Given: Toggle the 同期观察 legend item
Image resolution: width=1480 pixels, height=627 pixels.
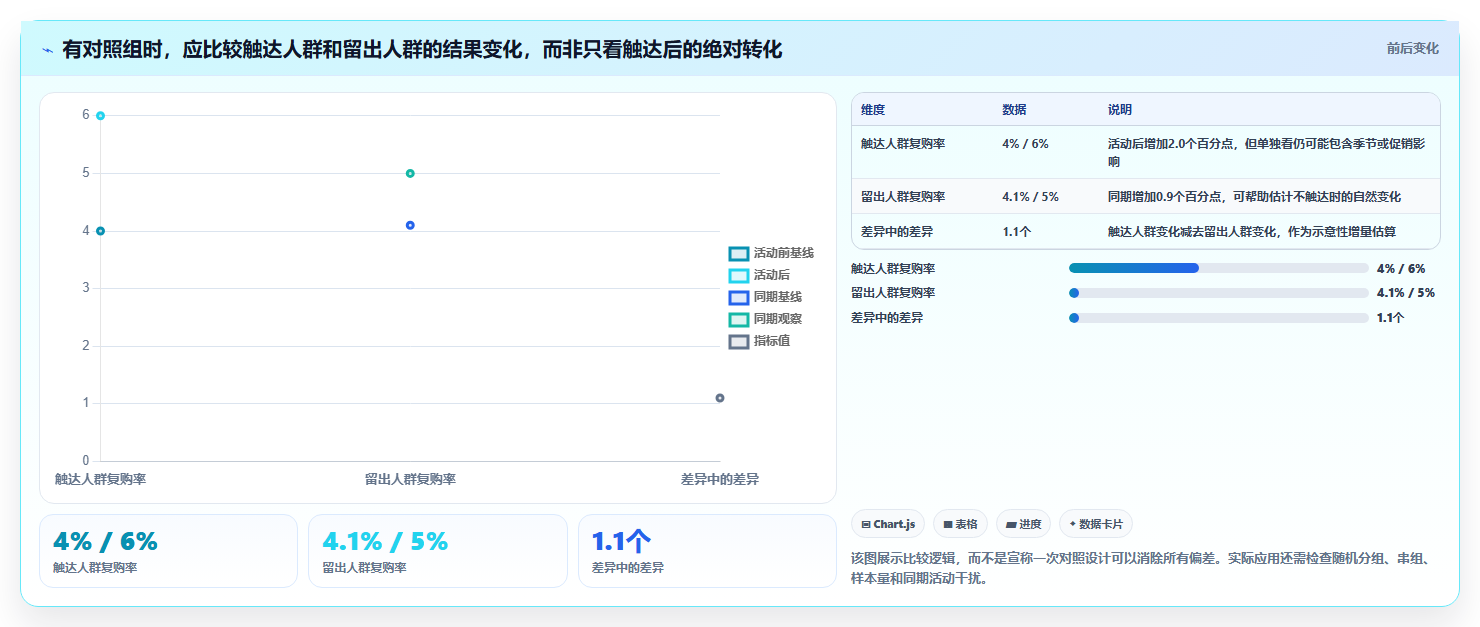Looking at the screenshot, I should pos(766,319).
